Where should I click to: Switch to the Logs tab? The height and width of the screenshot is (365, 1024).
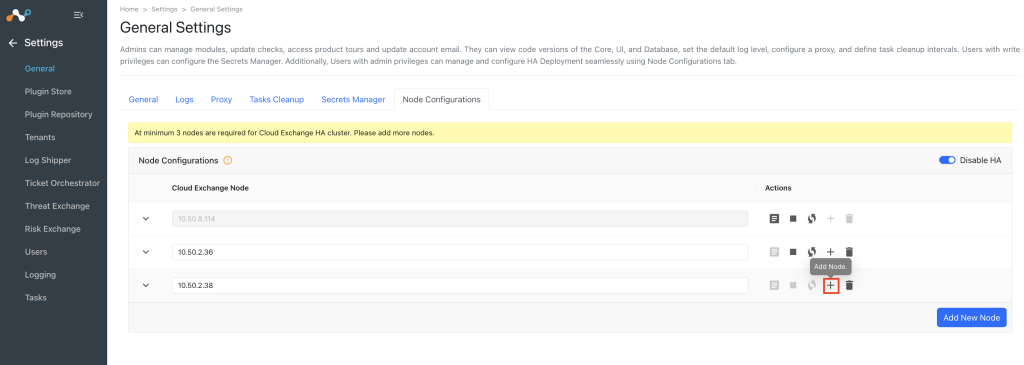[184, 99]
